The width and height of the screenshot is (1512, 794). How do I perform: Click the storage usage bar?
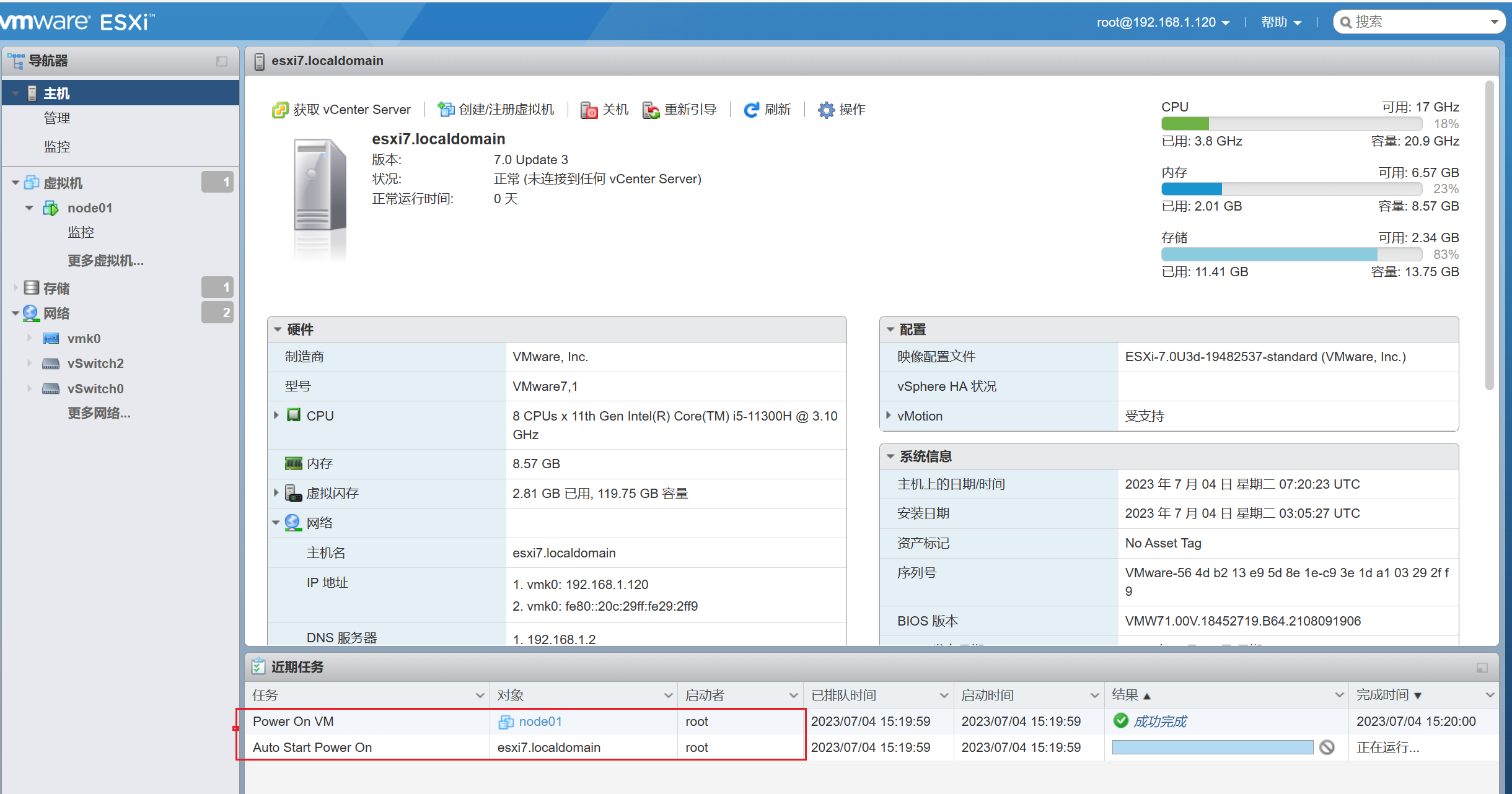(1291, 254)
